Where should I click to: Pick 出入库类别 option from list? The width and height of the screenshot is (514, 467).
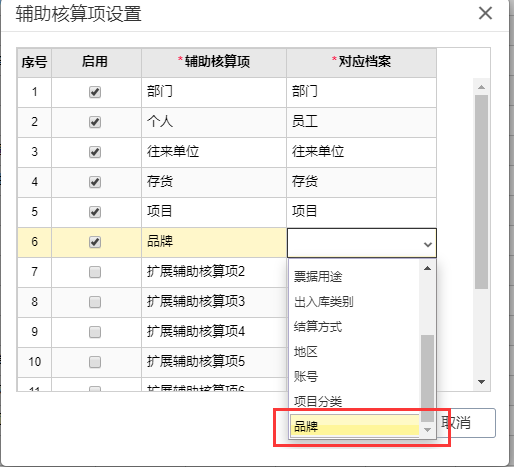tap(355, 302)
